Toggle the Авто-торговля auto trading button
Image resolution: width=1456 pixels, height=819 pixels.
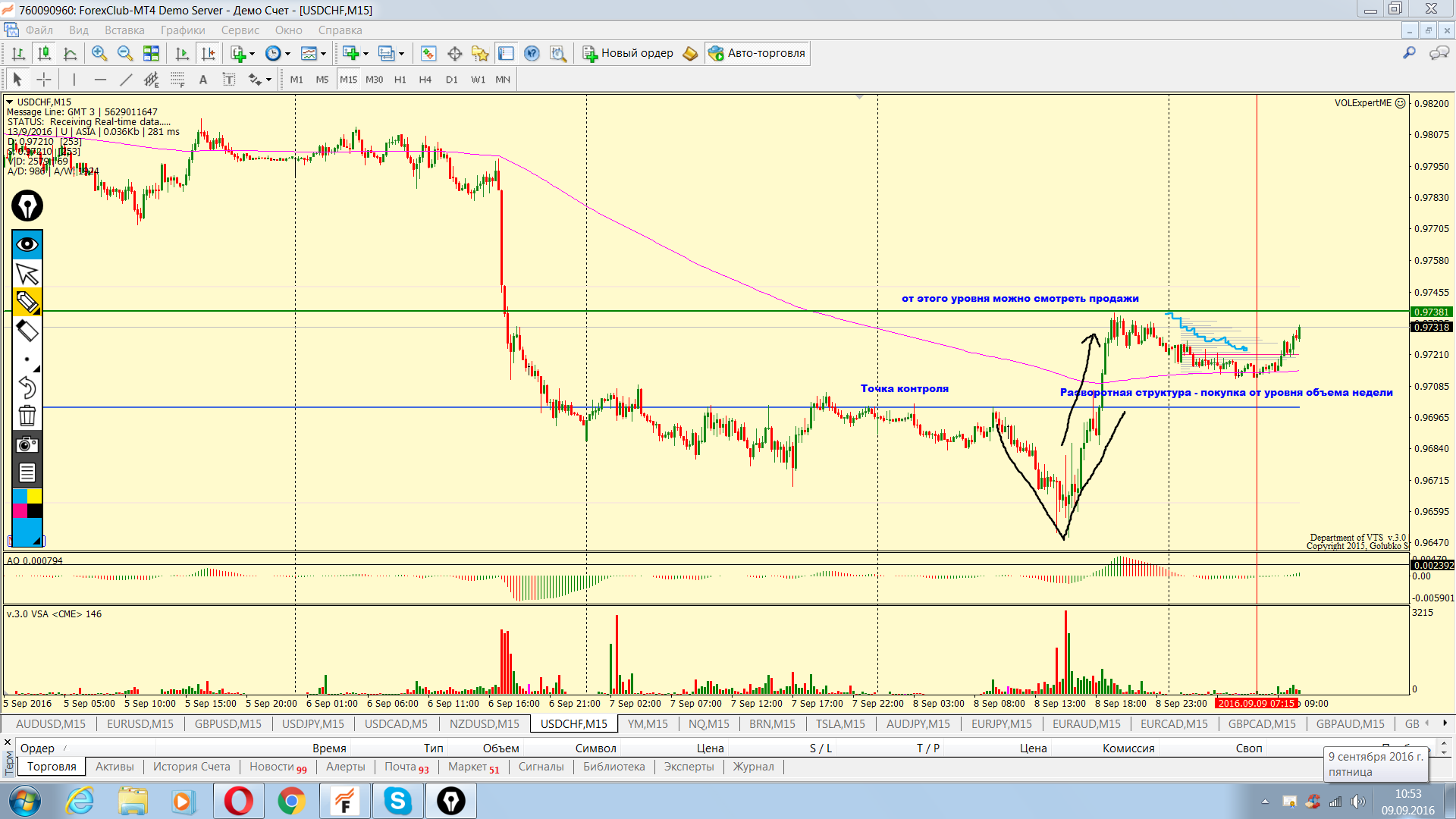click(757, 53)
